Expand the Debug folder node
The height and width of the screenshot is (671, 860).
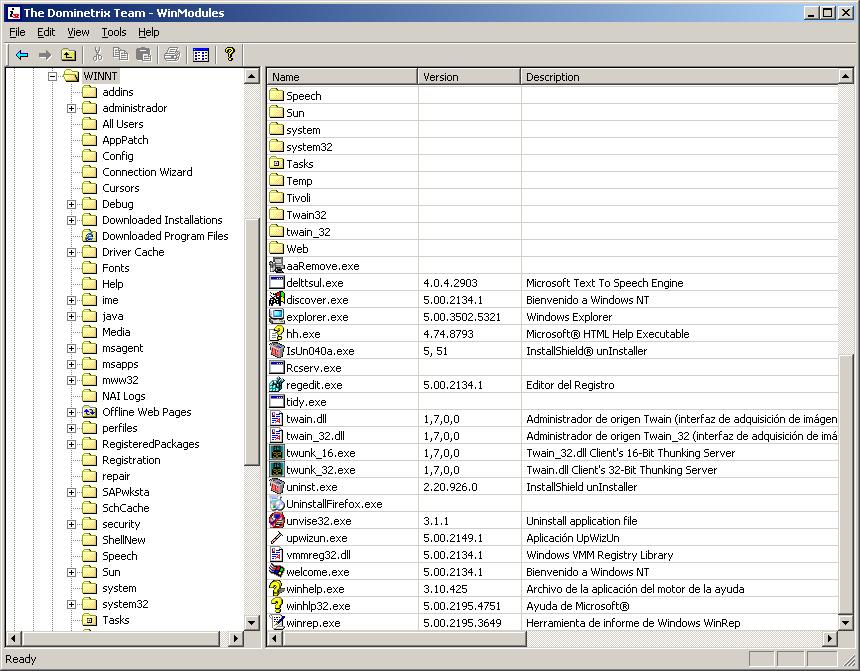pos(71,204)
